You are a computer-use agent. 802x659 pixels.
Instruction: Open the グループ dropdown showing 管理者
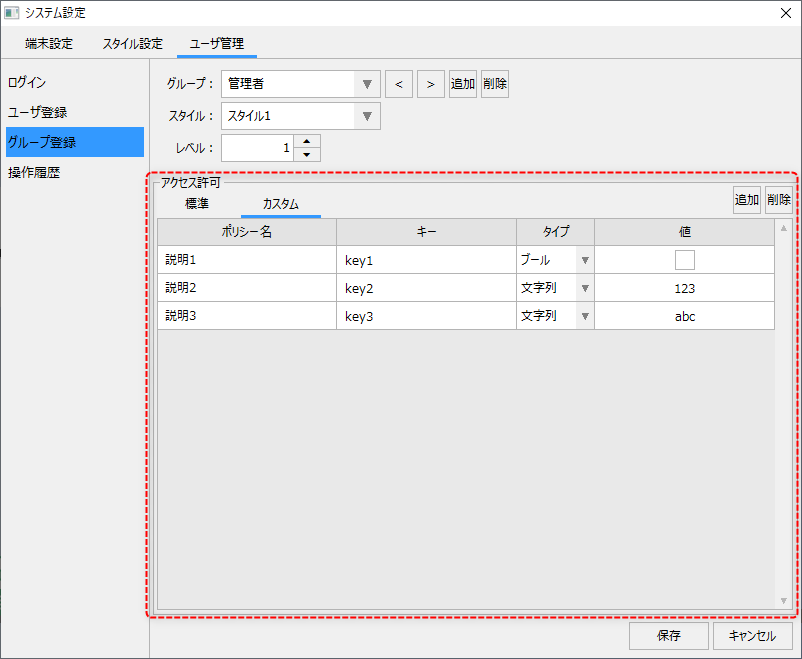pos(367,84)
